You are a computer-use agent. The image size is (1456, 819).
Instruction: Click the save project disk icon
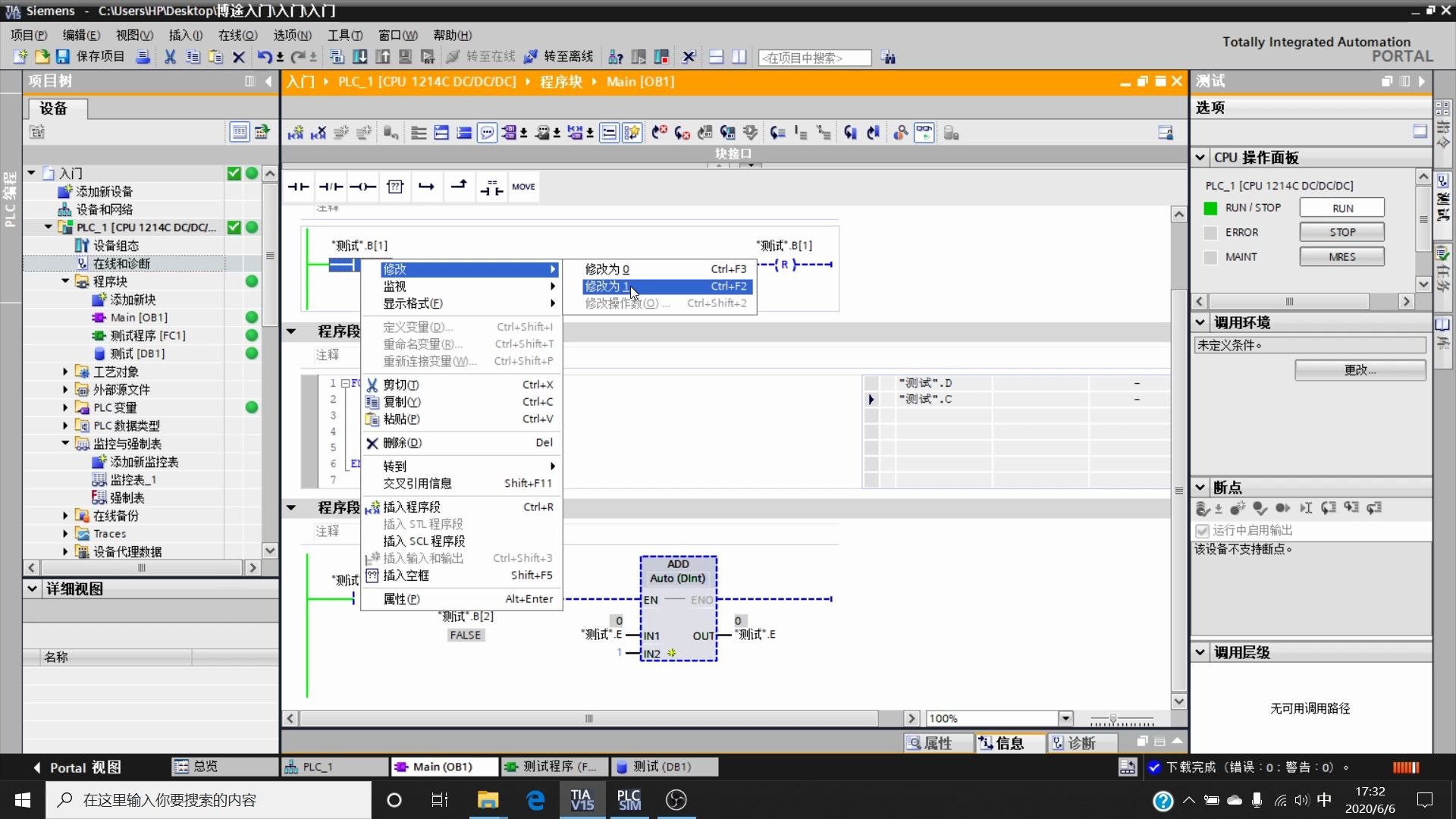[x=63, y=57]
